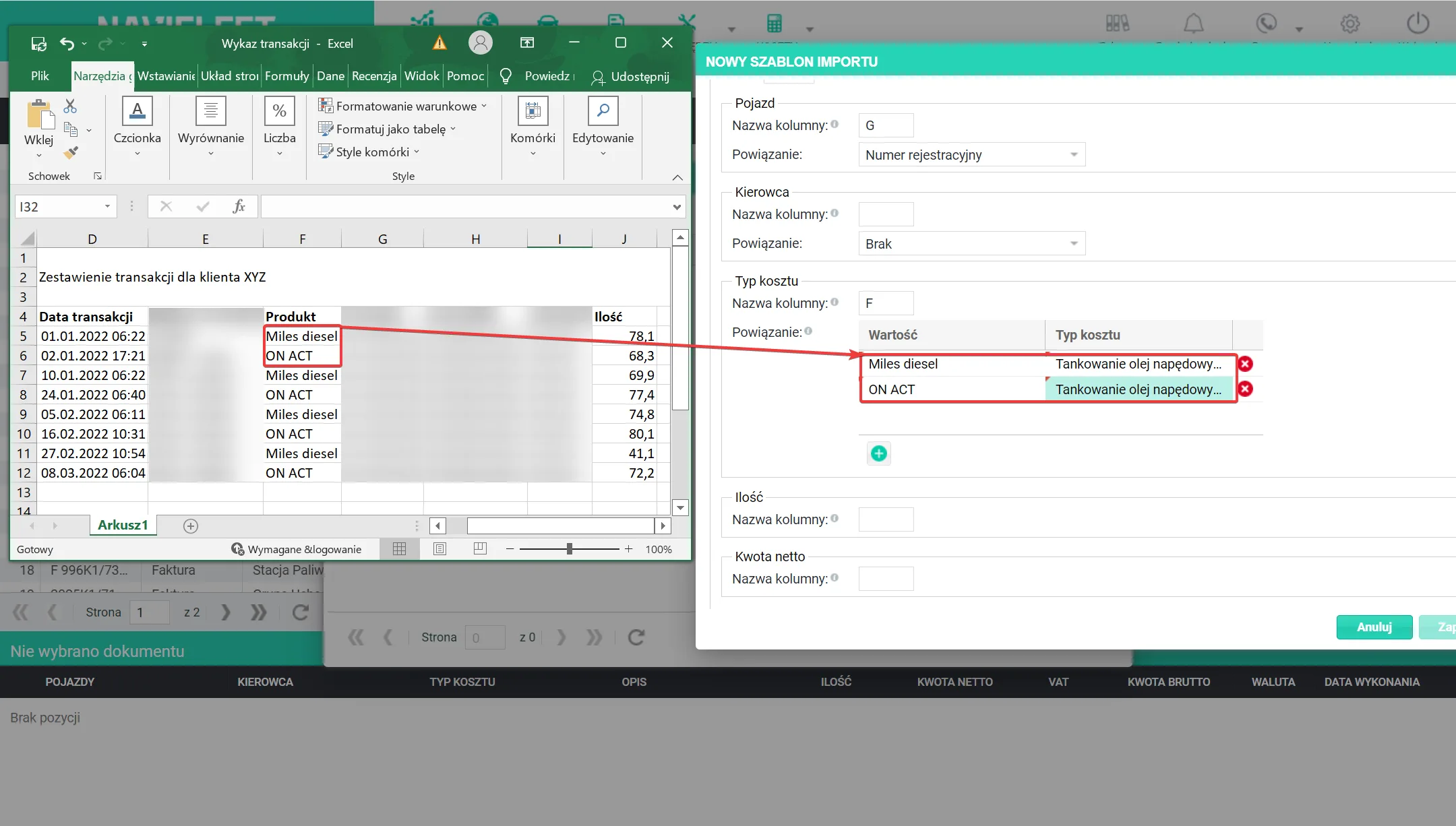The width and height of the screenshot is (1456, 826).
Task: Open the Czcionka font group
Action: point(138,127)
